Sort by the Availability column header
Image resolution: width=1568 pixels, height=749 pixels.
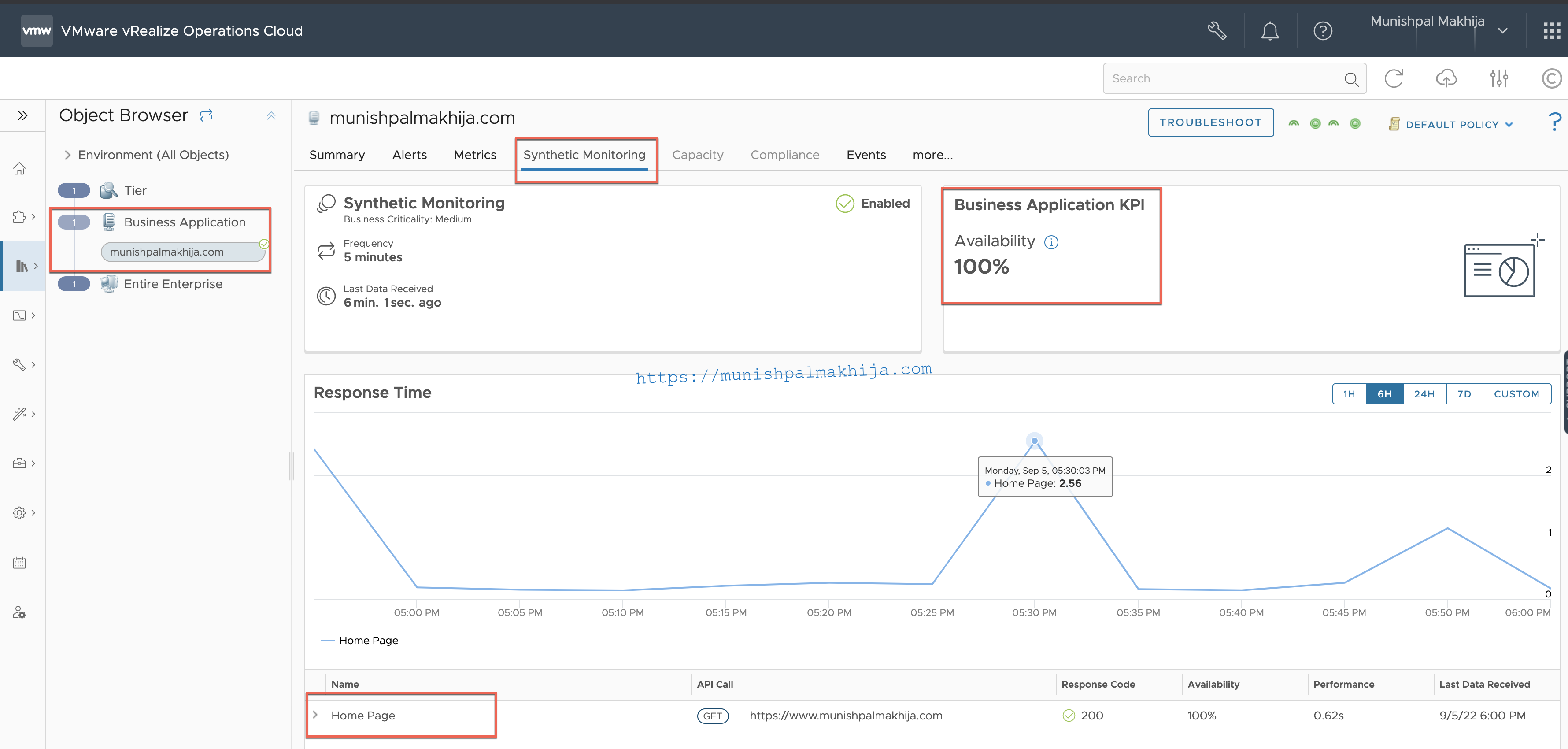[x=1213, y=684]
